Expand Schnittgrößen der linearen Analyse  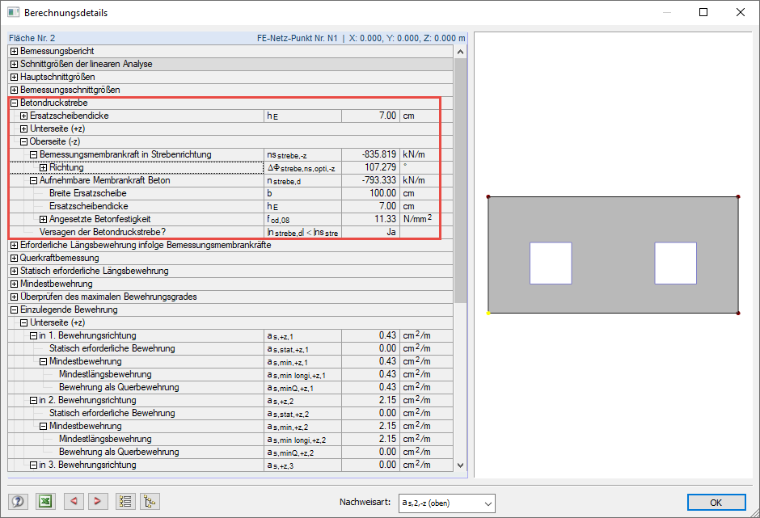point(14,64)
